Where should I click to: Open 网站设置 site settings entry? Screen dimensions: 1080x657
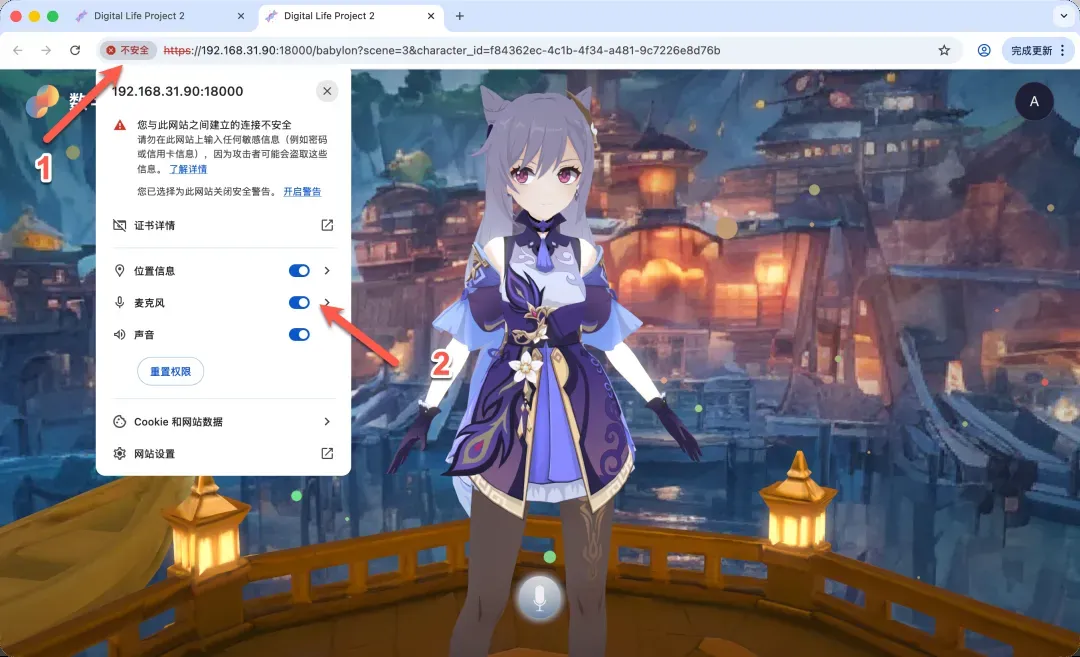pos(223,453)
